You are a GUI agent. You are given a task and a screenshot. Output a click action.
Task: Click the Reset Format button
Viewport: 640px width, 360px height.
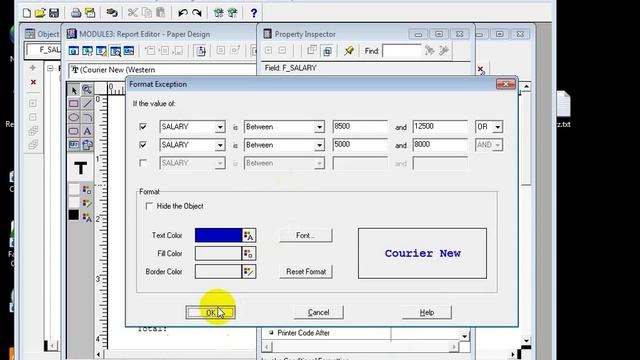point(306,271)
